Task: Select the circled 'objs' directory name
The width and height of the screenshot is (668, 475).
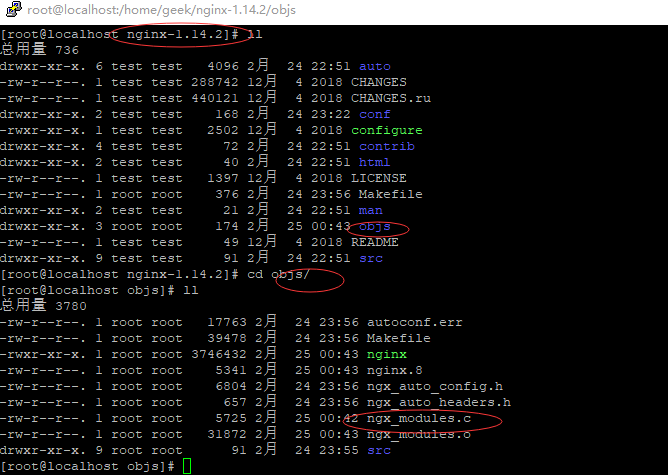Action: click(x=375, y=227)
